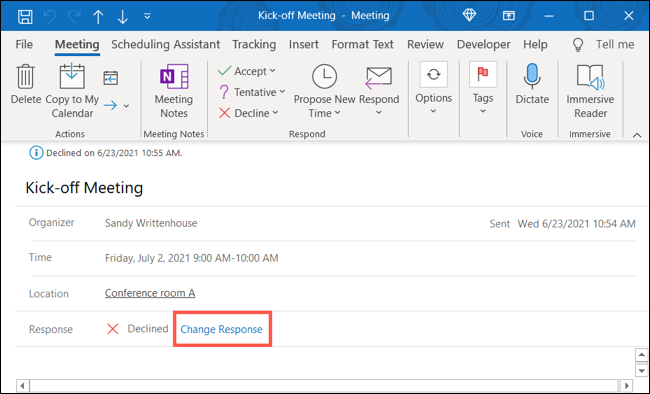Click the horizontal scrollbar right arrow
The height and width of the screenshot is (394, 650).
pyautogui.click(x=627, y=386)
